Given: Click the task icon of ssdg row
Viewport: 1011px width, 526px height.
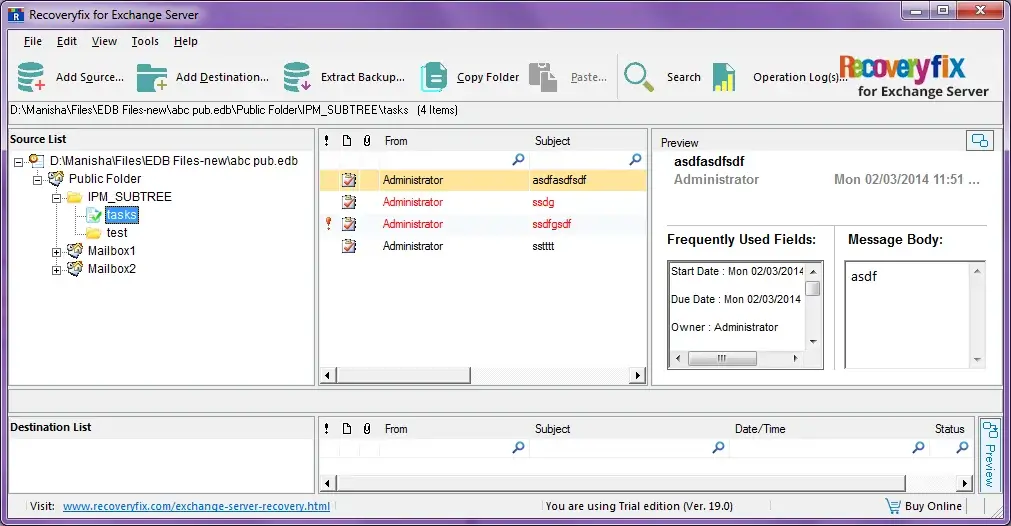Looking at the screenshot, I should 349,202.
